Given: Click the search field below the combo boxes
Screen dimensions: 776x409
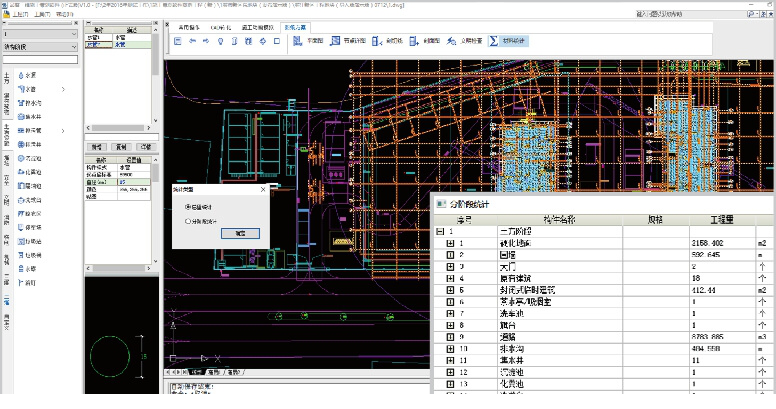Looking at the screenshot, I should click(40, 59).
